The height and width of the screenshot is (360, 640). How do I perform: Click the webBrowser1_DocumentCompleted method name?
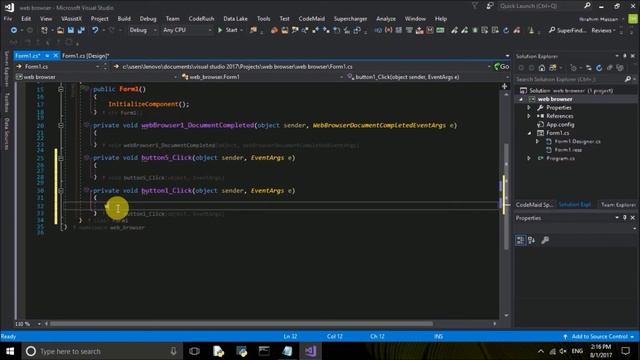(x=198, y=125)
